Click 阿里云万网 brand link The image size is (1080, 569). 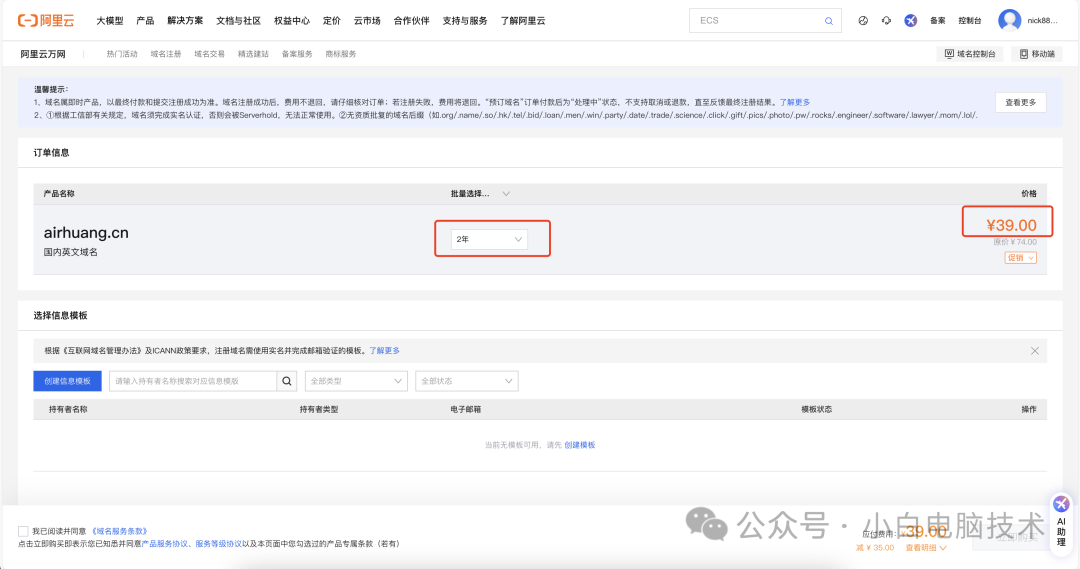click(x=43, y=54)
